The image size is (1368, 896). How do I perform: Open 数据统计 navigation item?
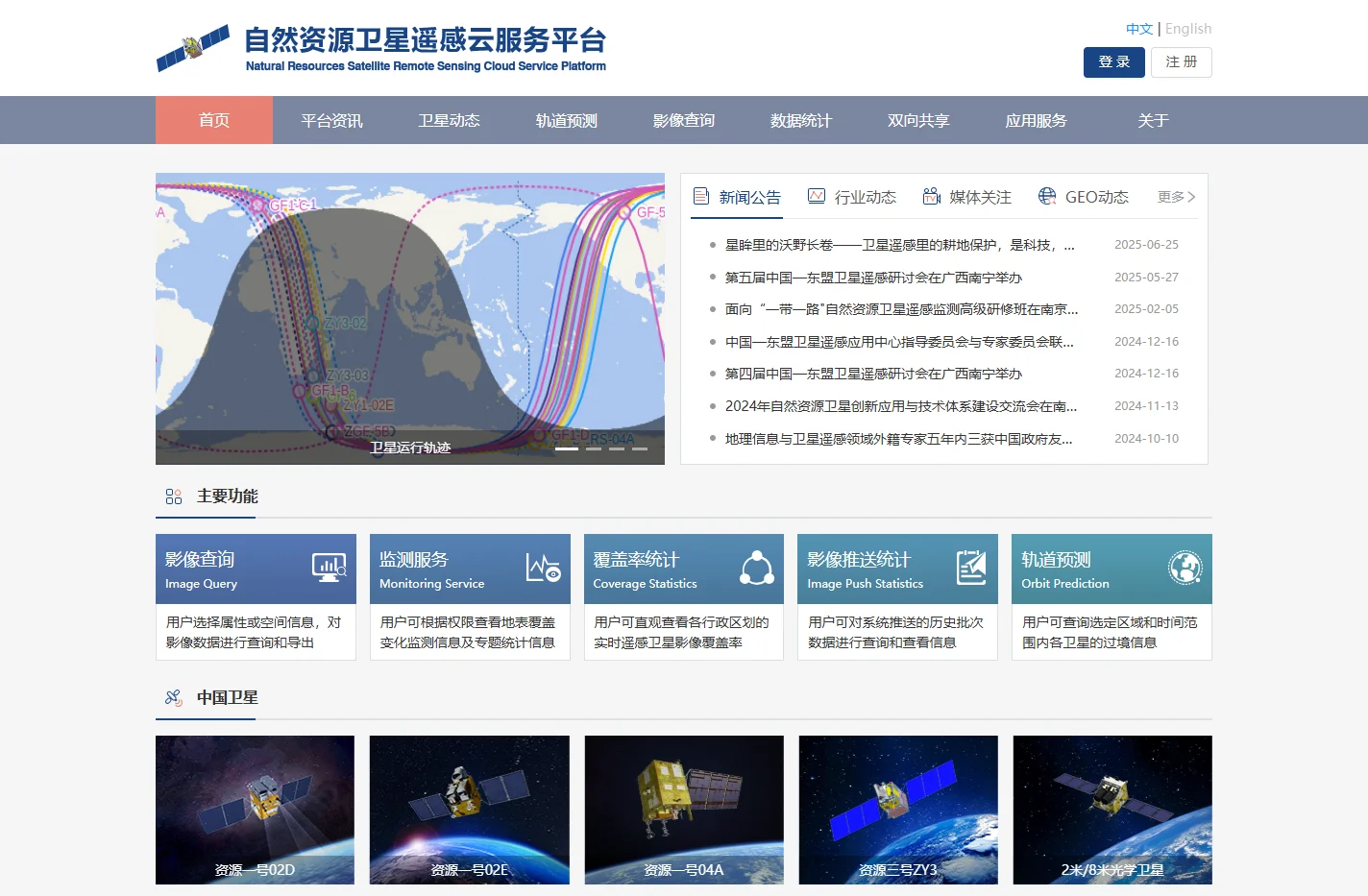800,120
